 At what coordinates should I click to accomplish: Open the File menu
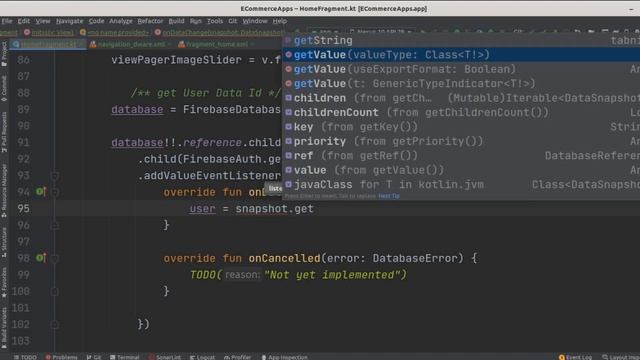[7, 21]
